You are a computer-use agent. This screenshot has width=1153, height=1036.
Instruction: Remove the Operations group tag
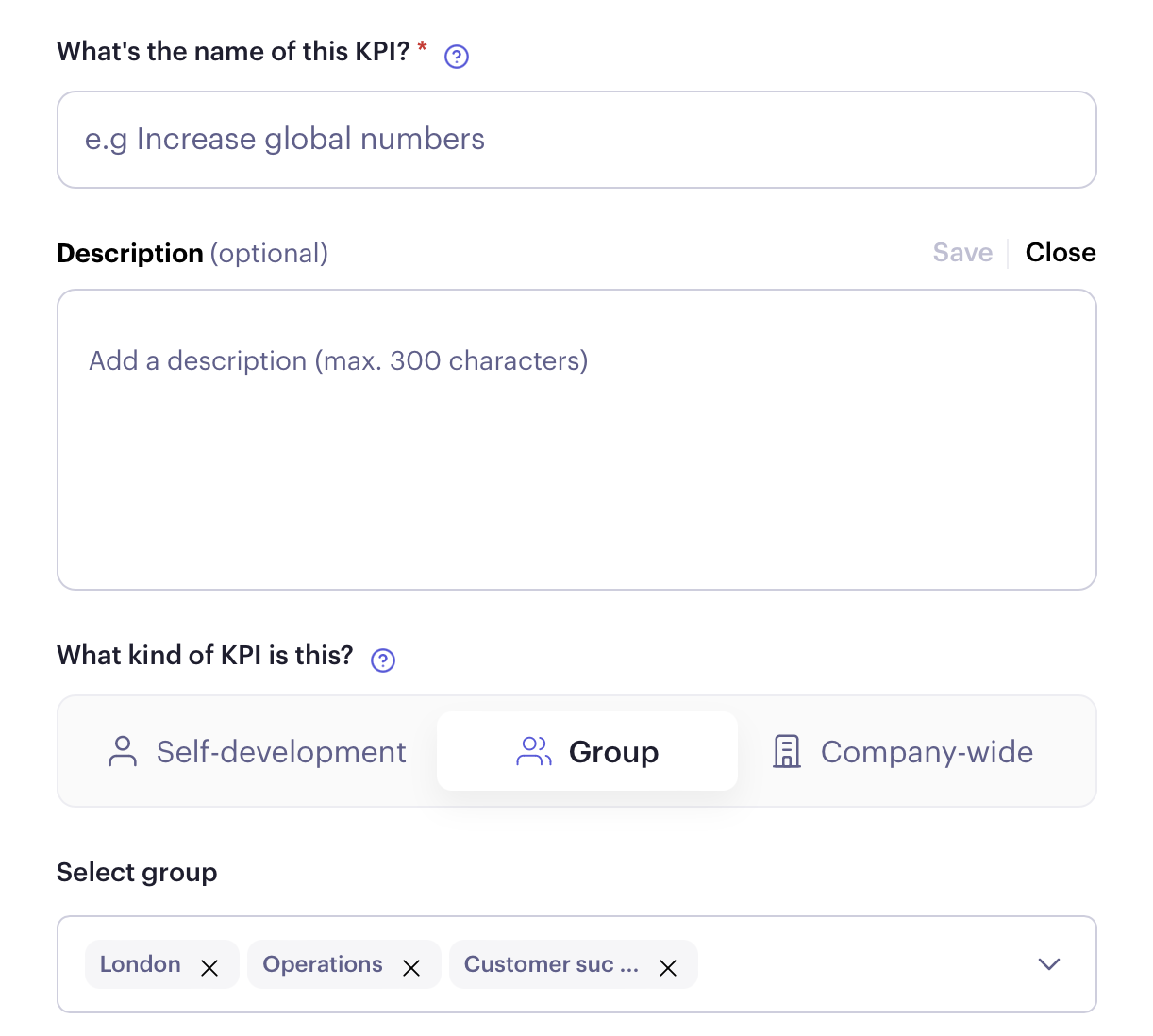[411, 968]
